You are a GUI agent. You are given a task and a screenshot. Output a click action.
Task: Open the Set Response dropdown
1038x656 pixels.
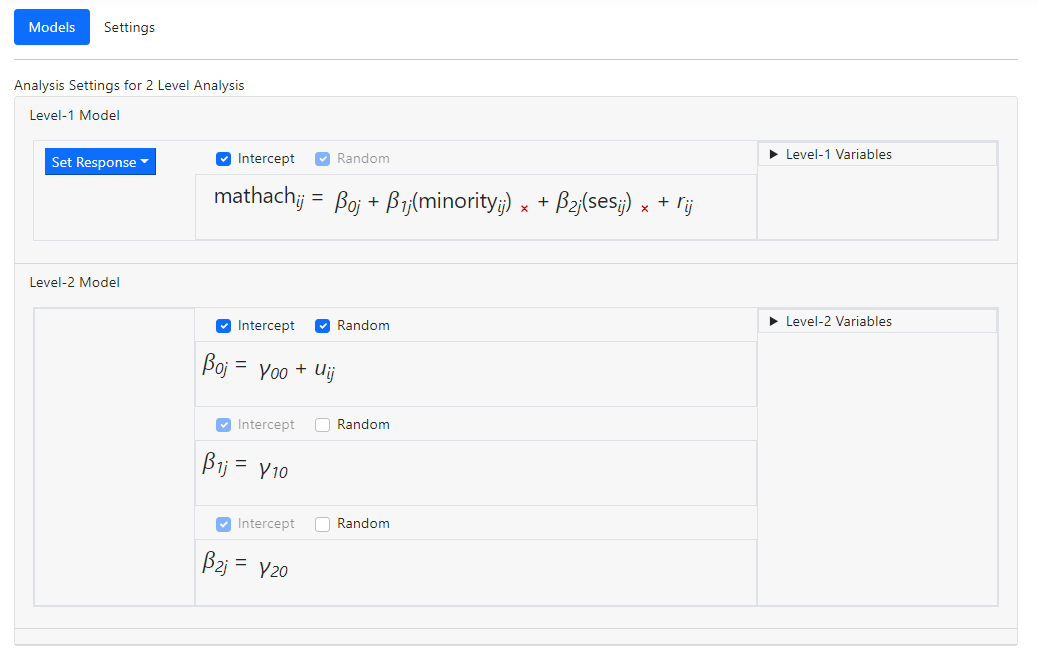(100, 162)
